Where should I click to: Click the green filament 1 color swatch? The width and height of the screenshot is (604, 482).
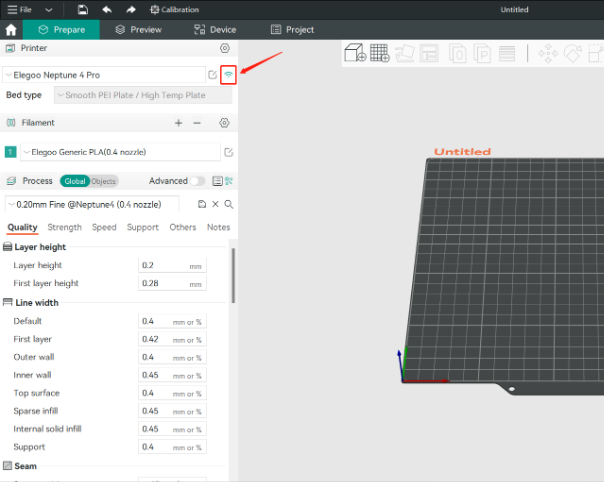tap(10, 152)
